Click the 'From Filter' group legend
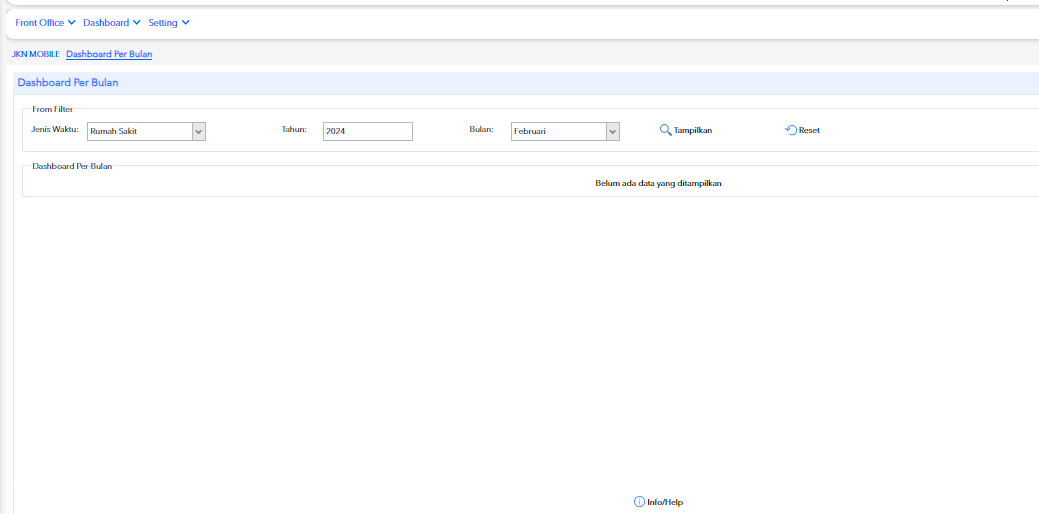Viewport: 1039px width, 514px height. [53, 109]
